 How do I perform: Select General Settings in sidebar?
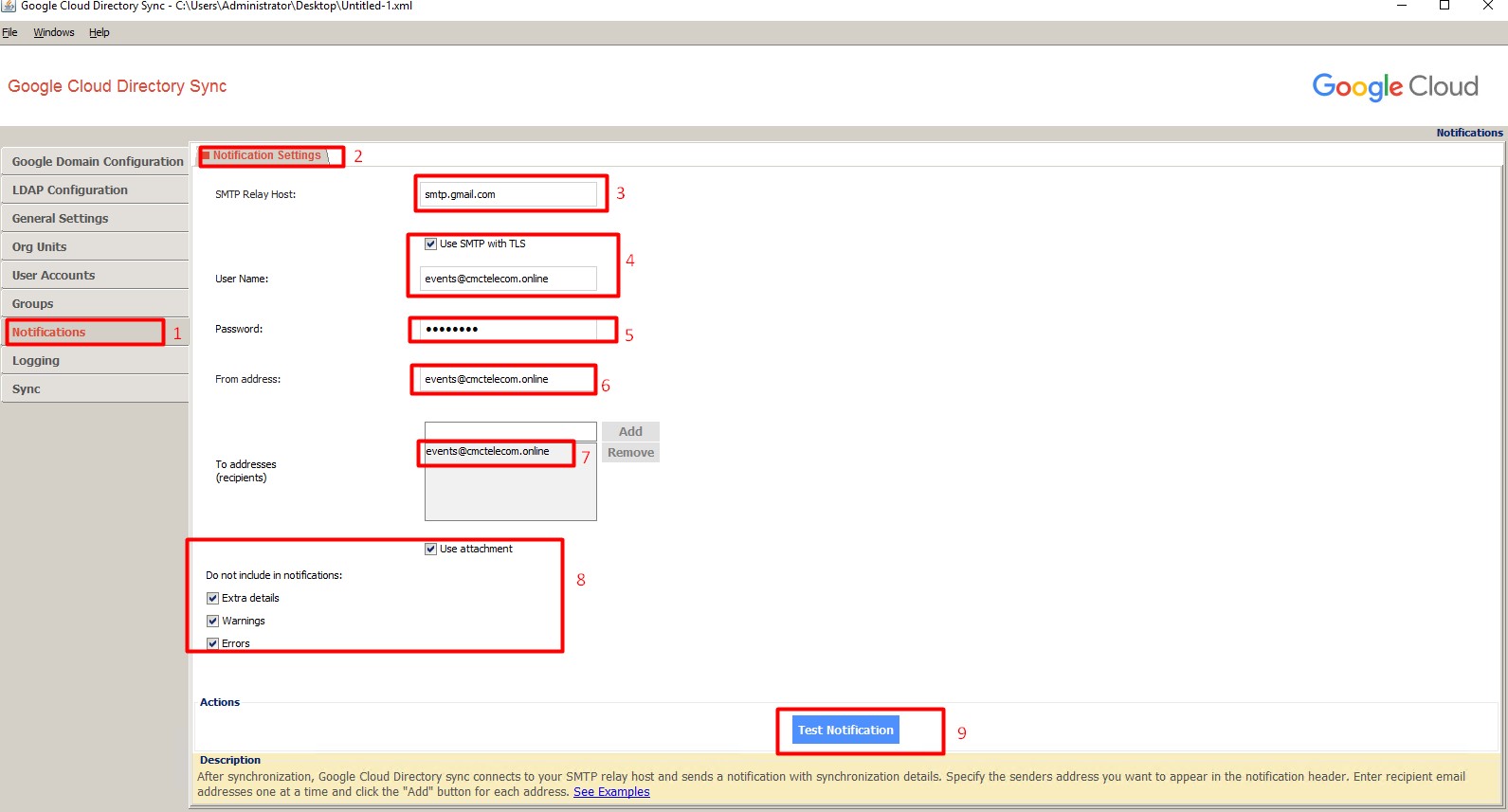95,218
